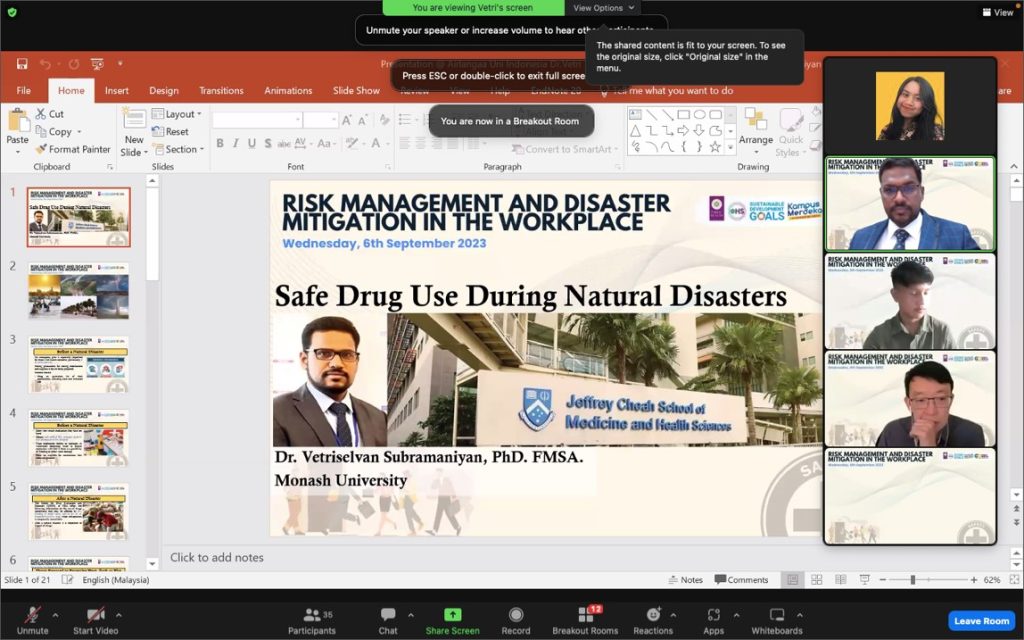Expand the shapes gallery
The image size is (1024, 640).
pyautogui.click(x=731, y=148)
